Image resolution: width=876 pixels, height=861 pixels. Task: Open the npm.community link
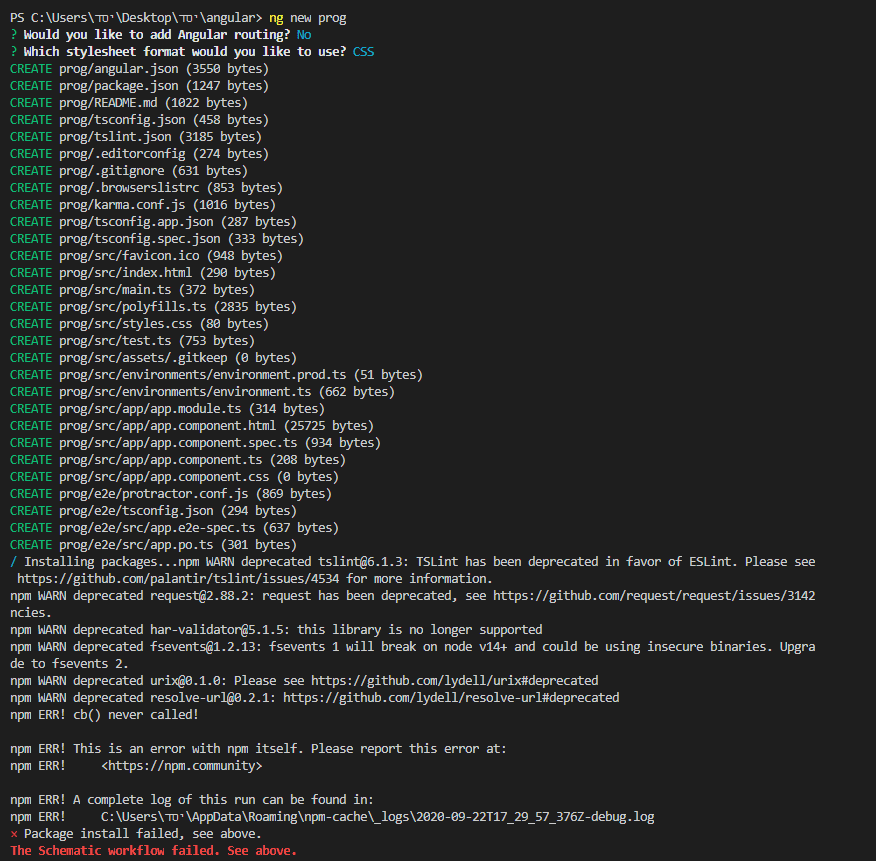pyautogui.click(x=182, y=765)
